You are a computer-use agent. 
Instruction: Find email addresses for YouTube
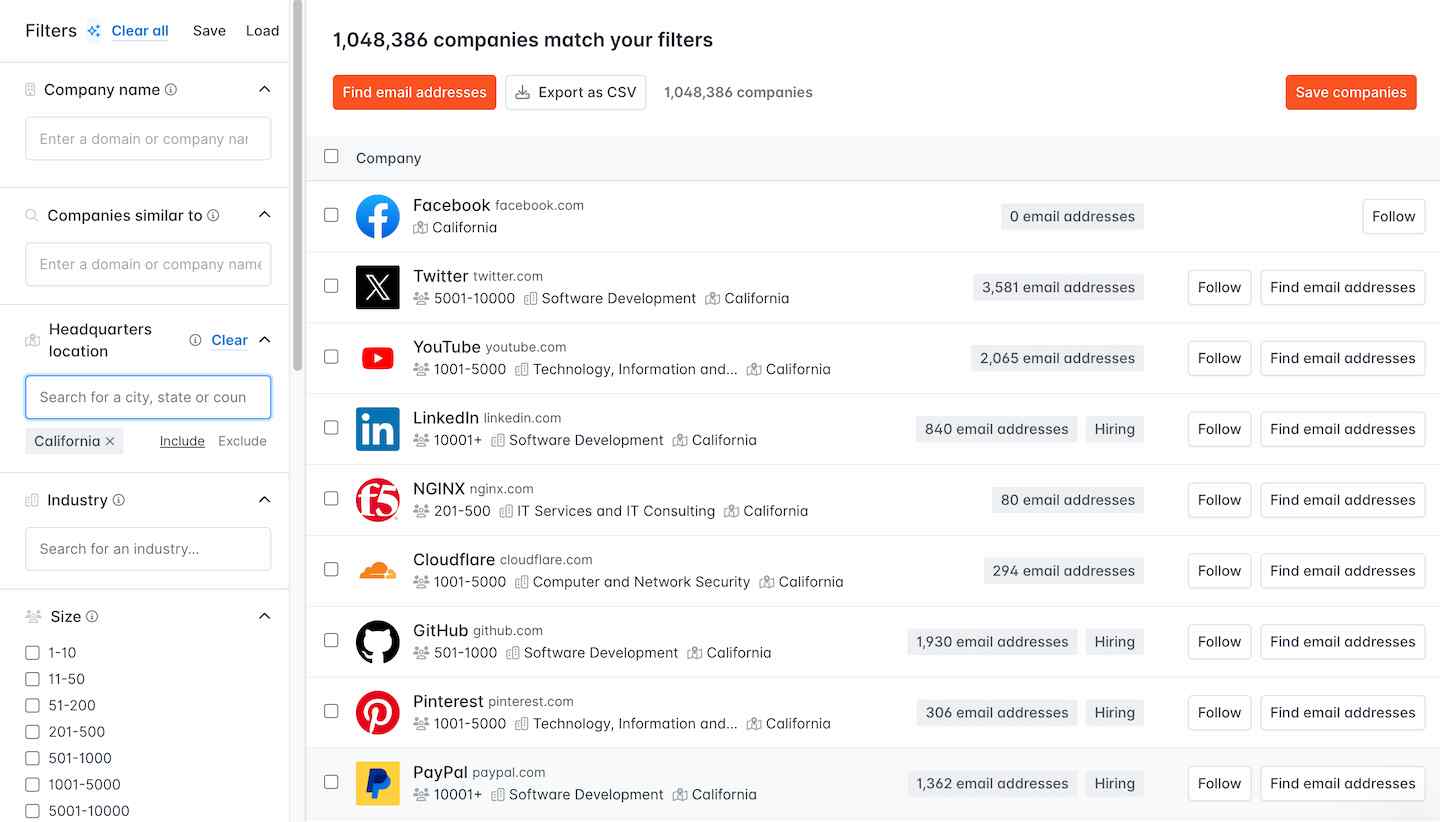pos(1342,358)
